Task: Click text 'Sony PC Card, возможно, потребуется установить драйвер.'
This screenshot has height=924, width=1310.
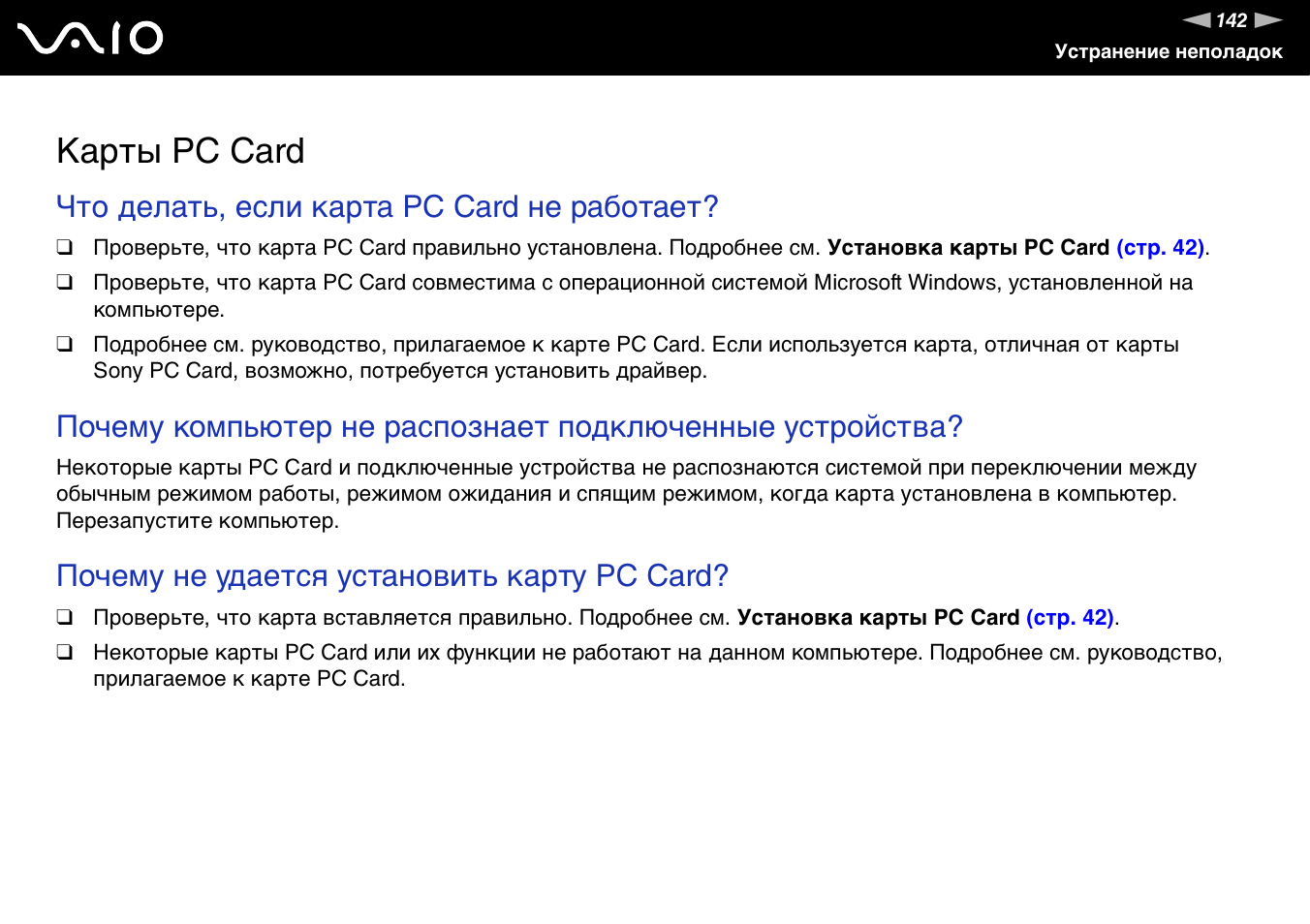Action: tap(400, 371)
